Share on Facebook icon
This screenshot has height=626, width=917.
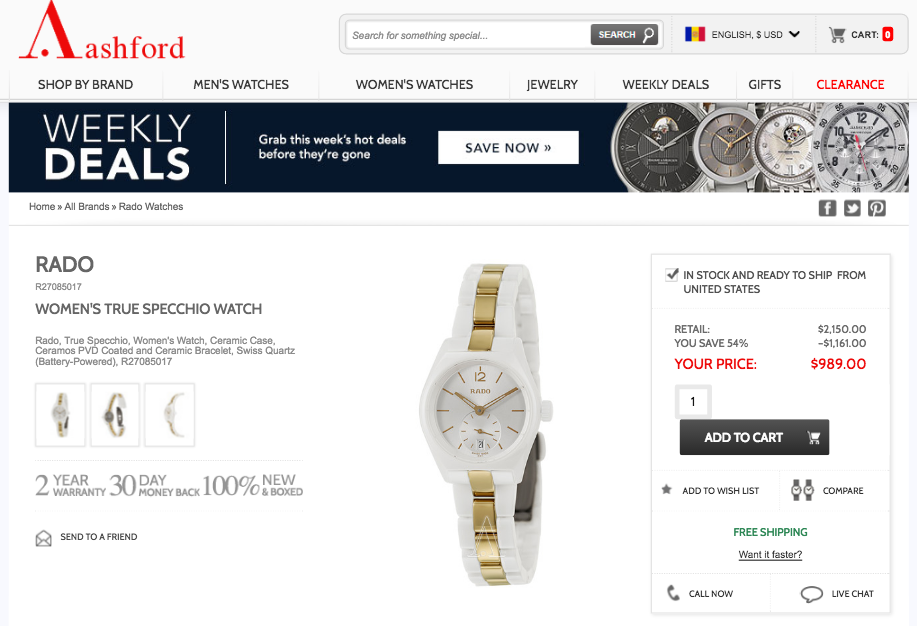(827, 208)
